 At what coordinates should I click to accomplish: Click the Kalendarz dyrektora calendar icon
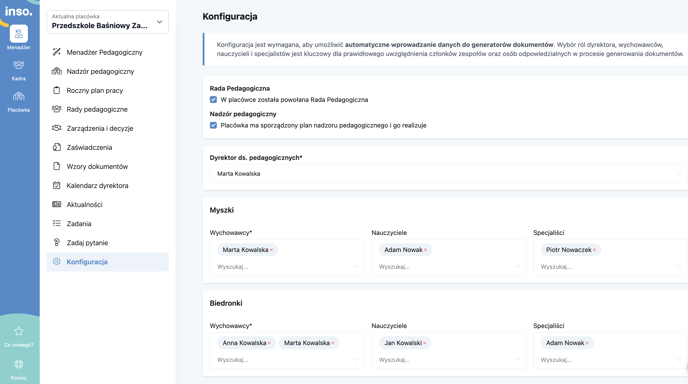[x=57, y=185]
